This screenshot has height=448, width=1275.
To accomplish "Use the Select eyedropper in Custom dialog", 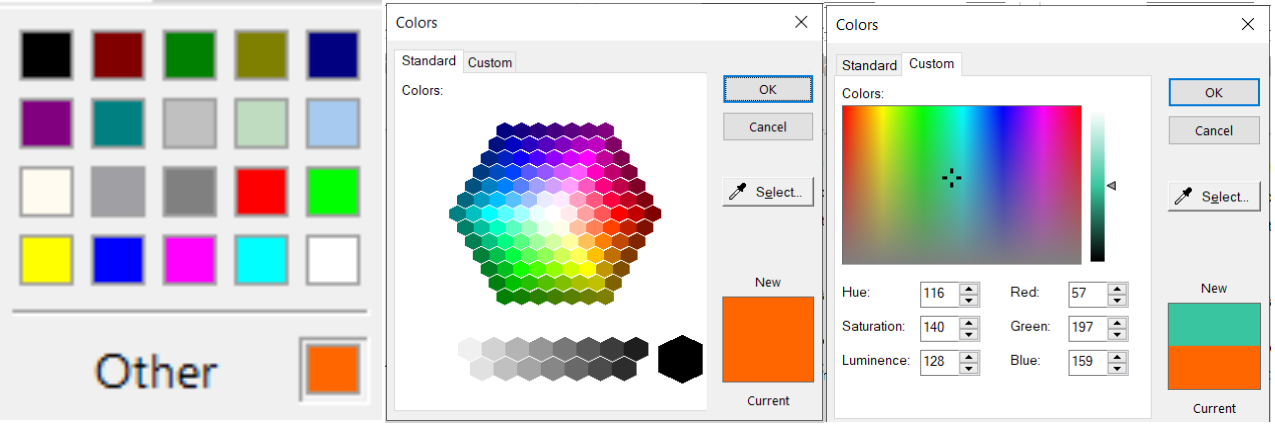I will [x=1213, y=197].
